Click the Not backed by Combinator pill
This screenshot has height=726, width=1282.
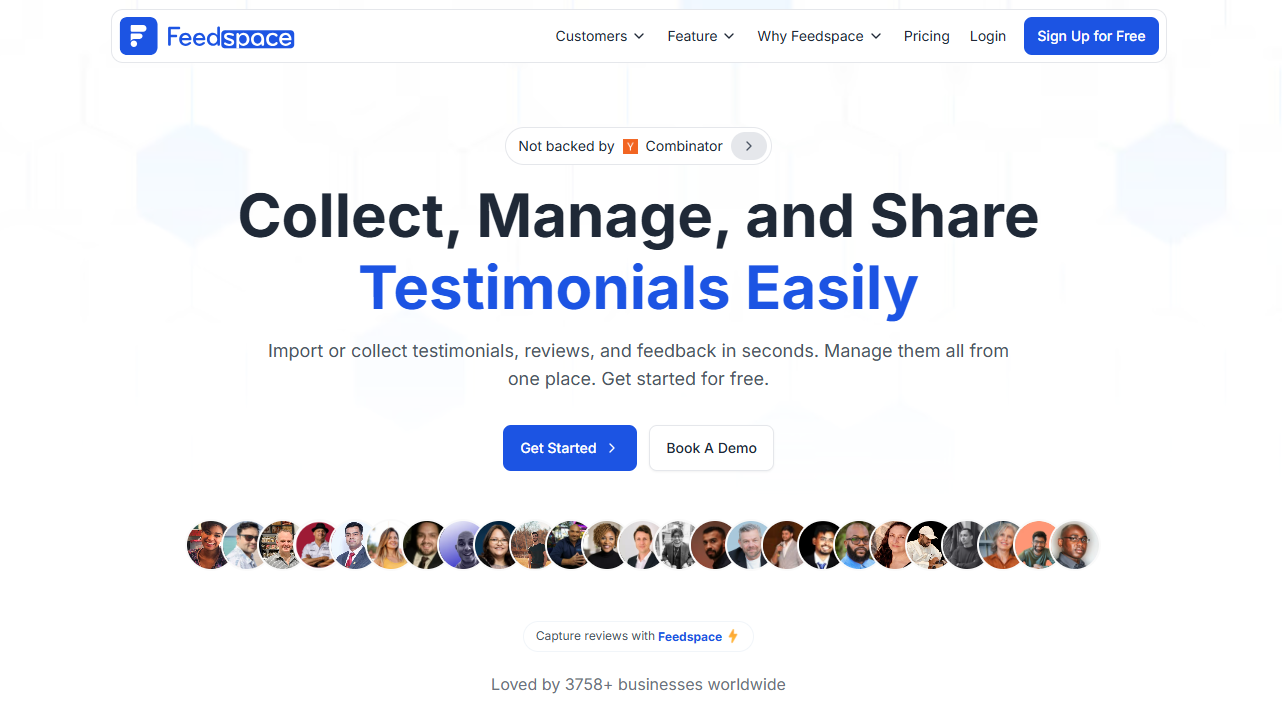[638, 146]
